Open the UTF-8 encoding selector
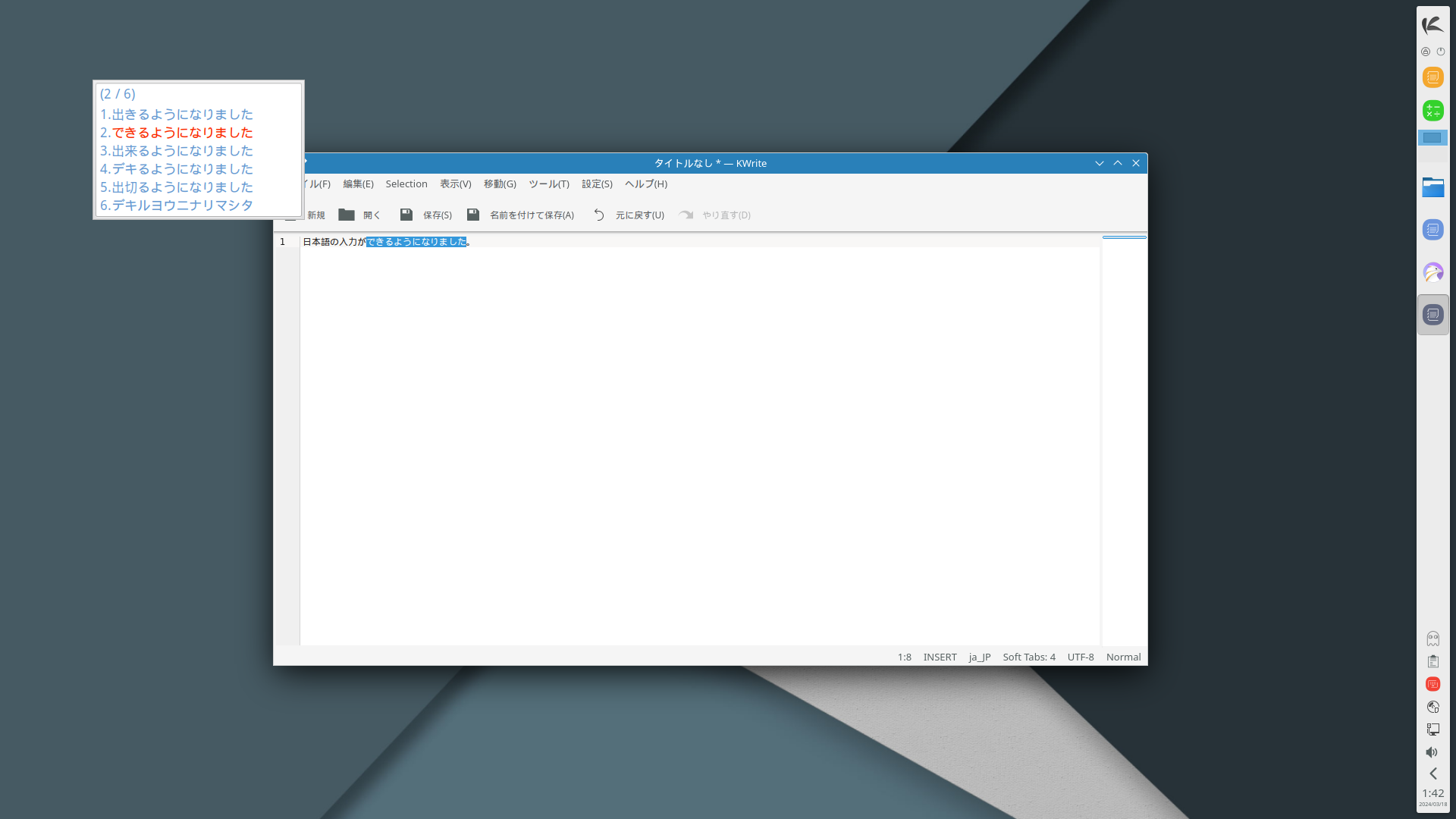The height and width of the screenshot is (819, 1456). [x=1080, y=657]
